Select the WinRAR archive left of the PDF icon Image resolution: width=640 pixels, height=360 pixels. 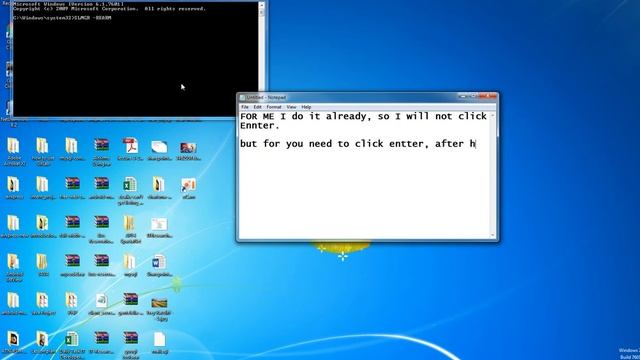click(x=101, y=151)
